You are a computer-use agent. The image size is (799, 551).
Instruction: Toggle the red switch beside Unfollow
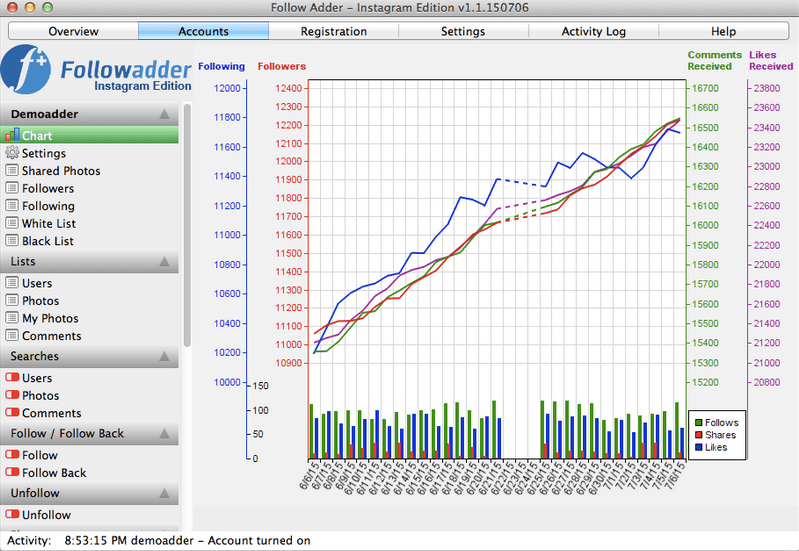(x=12, y=514)
